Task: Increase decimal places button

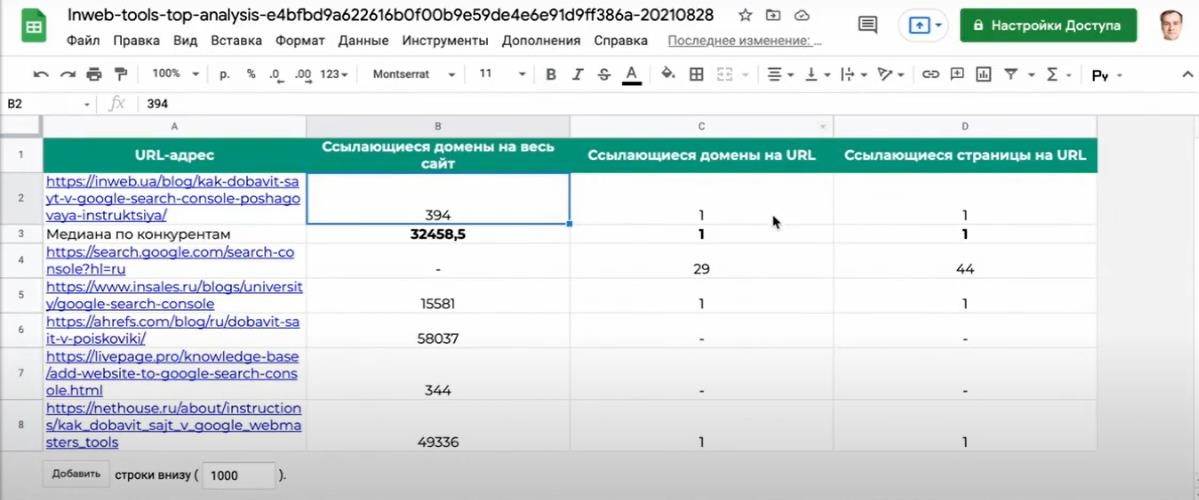Action: [303, 74]
